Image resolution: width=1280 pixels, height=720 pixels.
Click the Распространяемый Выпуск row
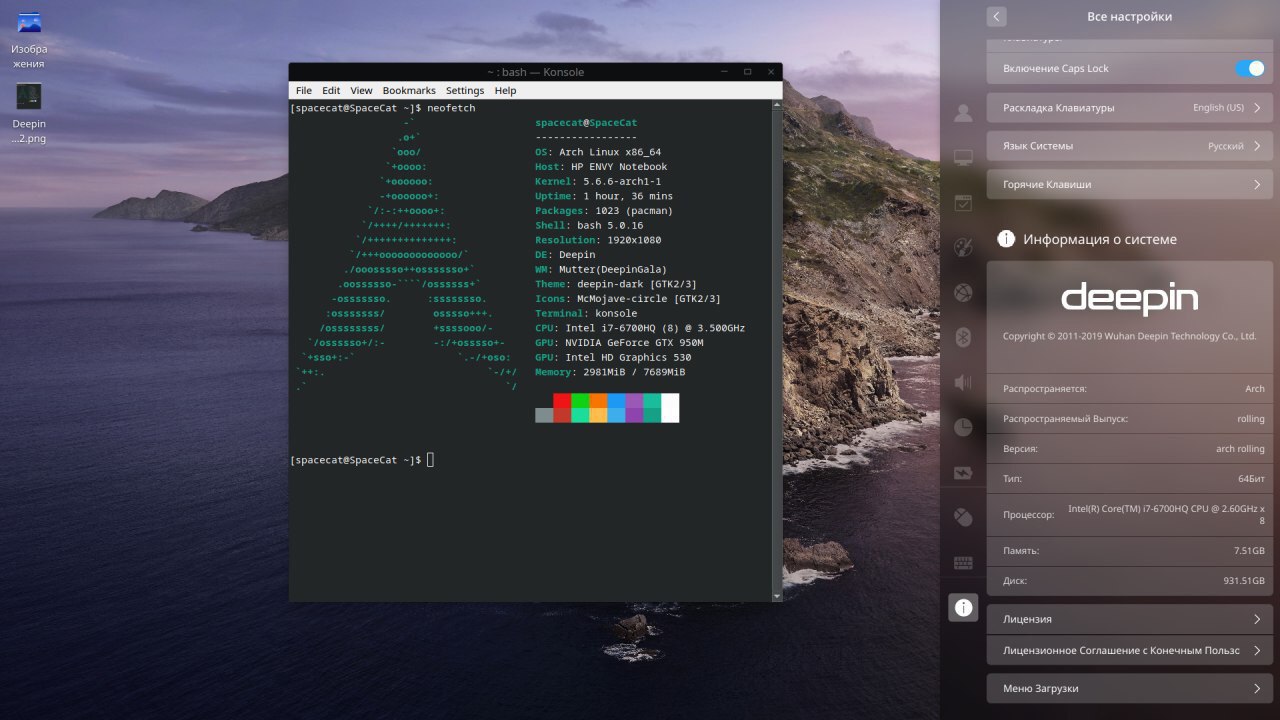pyautogui.click(x=1130, y=419)
